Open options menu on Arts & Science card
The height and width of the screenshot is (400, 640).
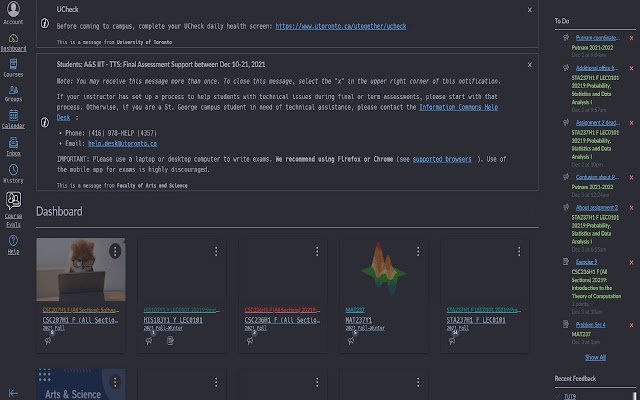pyautogui.click(x=115, y=382)
